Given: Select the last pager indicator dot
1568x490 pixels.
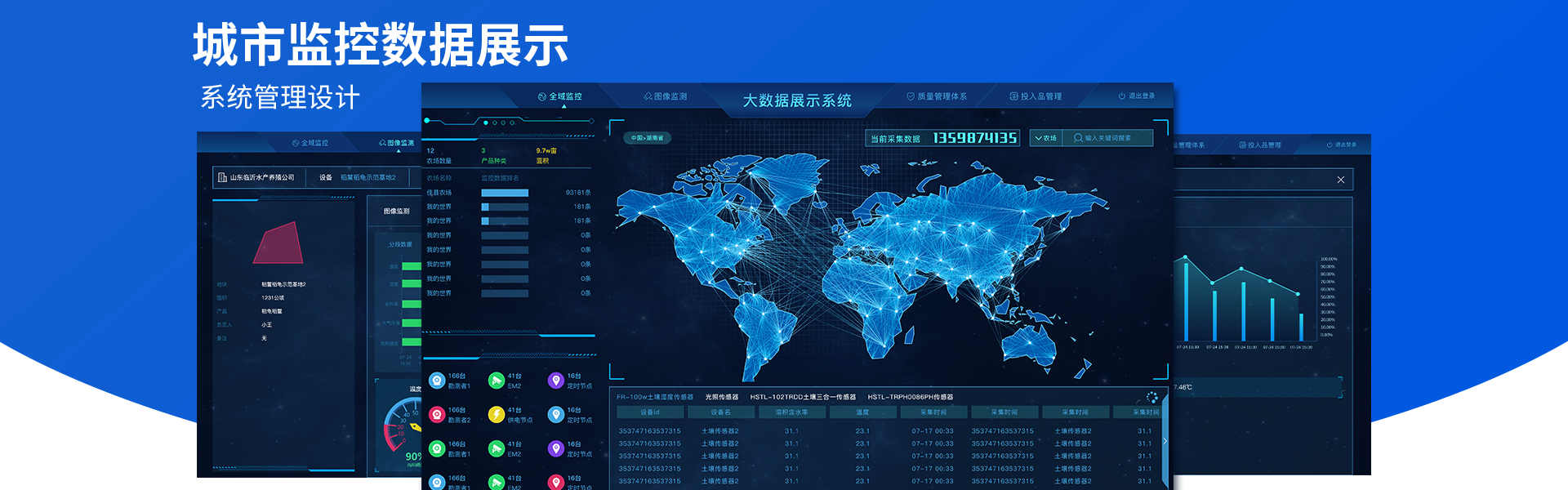Looking at the screenshot, I should (512, 122).
